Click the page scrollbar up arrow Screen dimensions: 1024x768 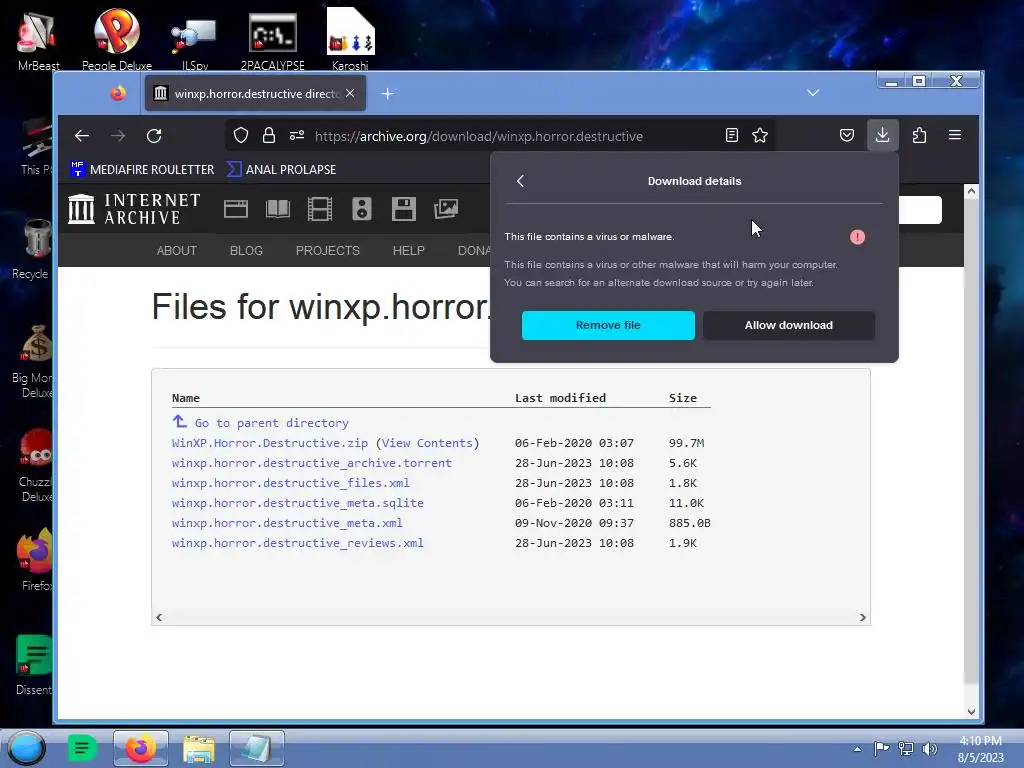coord(971,191)
